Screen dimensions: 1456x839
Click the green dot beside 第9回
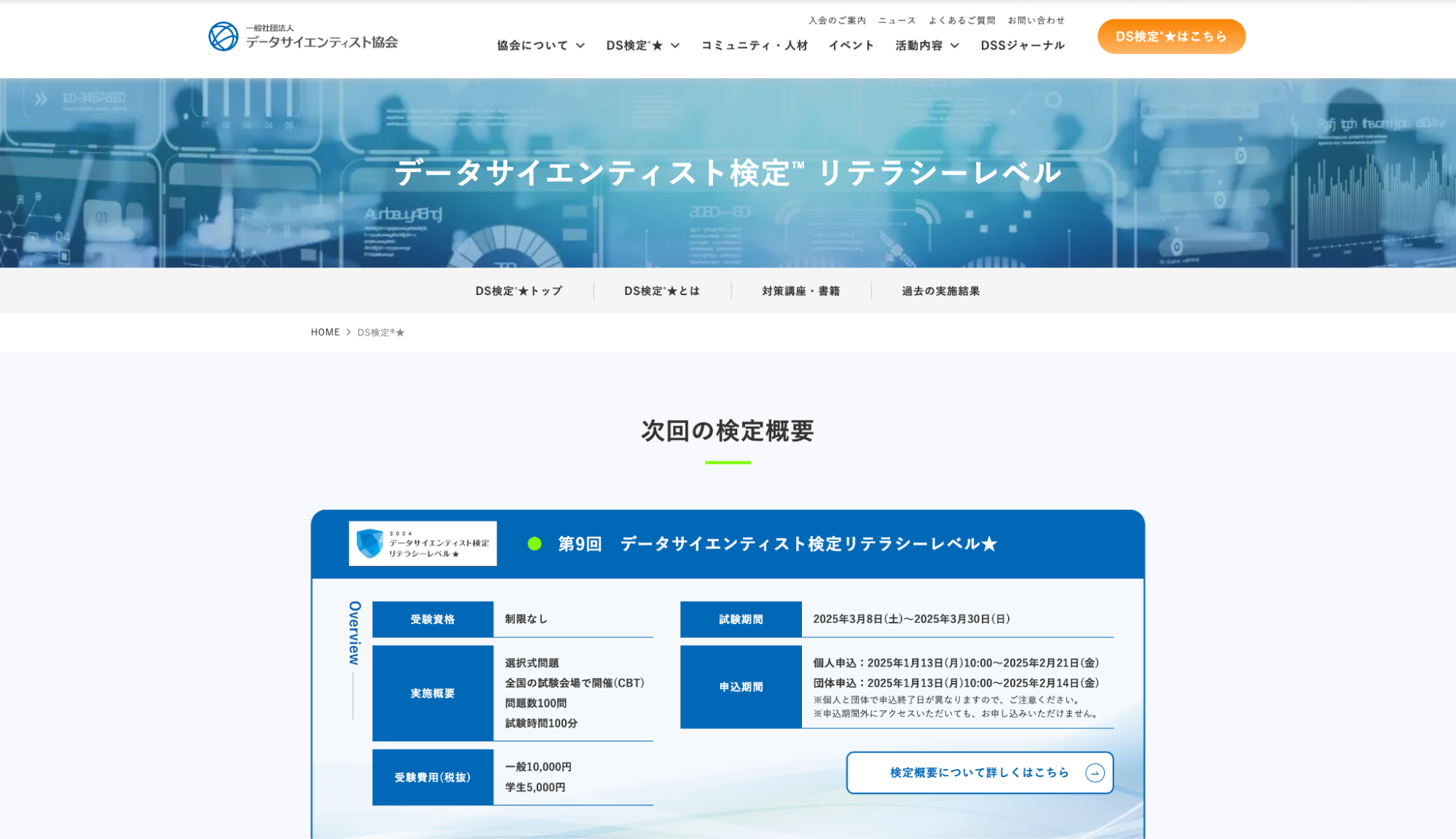coord(535,543)
